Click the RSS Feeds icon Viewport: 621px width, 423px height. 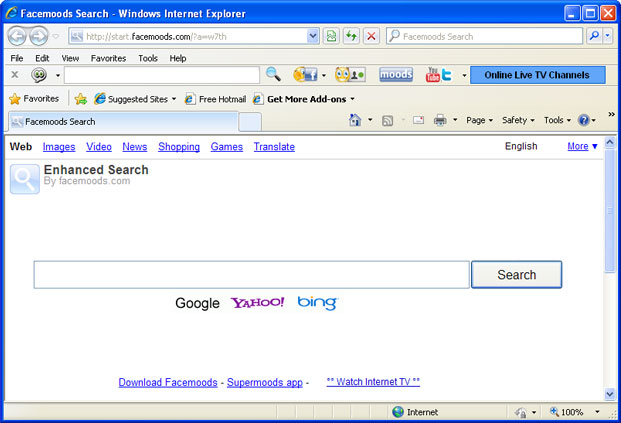tap(387, 120)
